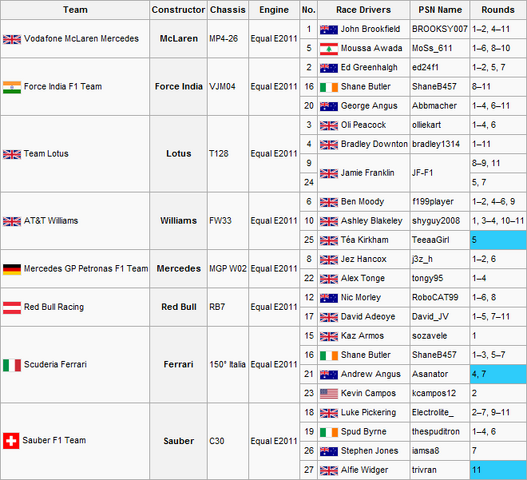This screenshot has height=480, width=527.
Task: Select the McLaren constructor cell
Action: point(178,39)
